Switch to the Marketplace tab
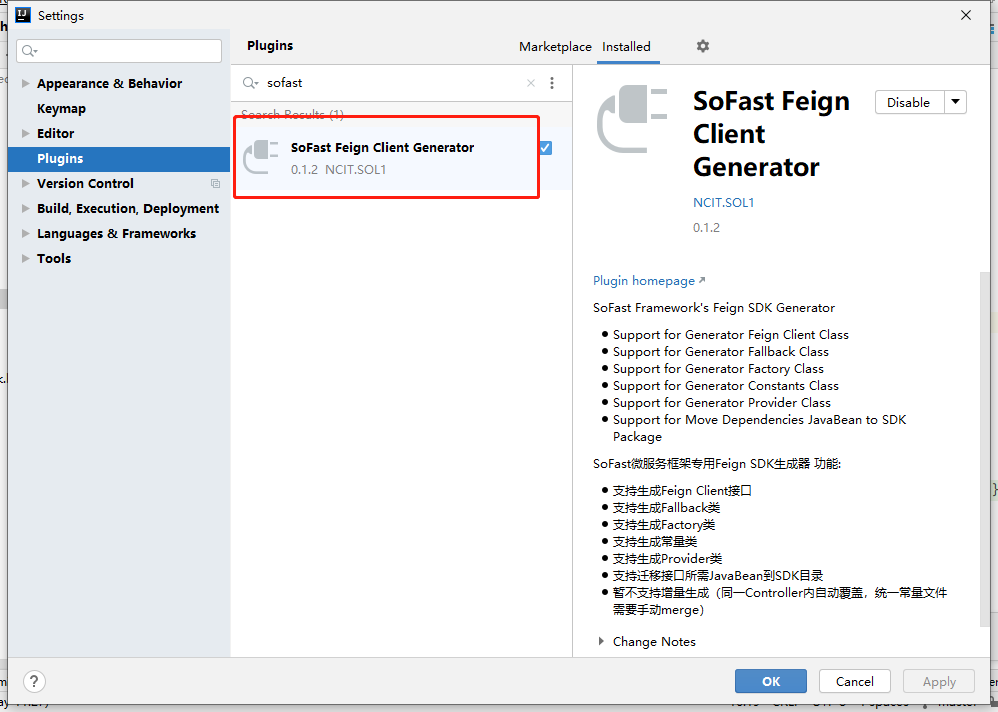Viewport: 998px width, 712px height. coord(555,47)
